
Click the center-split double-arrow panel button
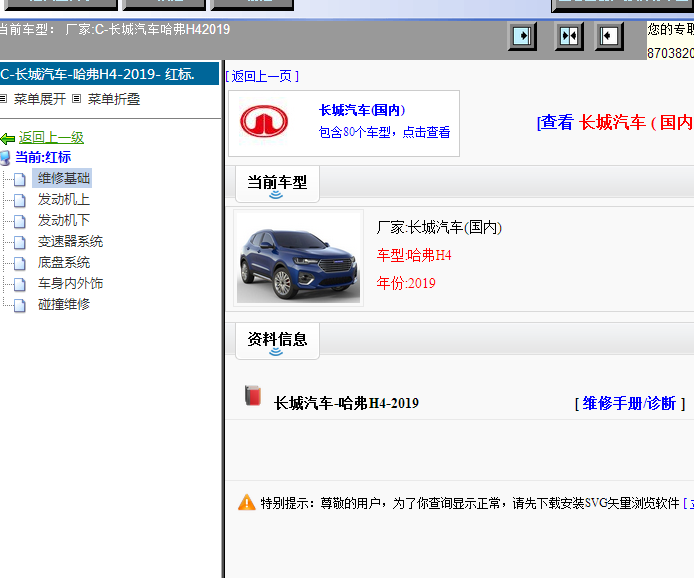569,36
